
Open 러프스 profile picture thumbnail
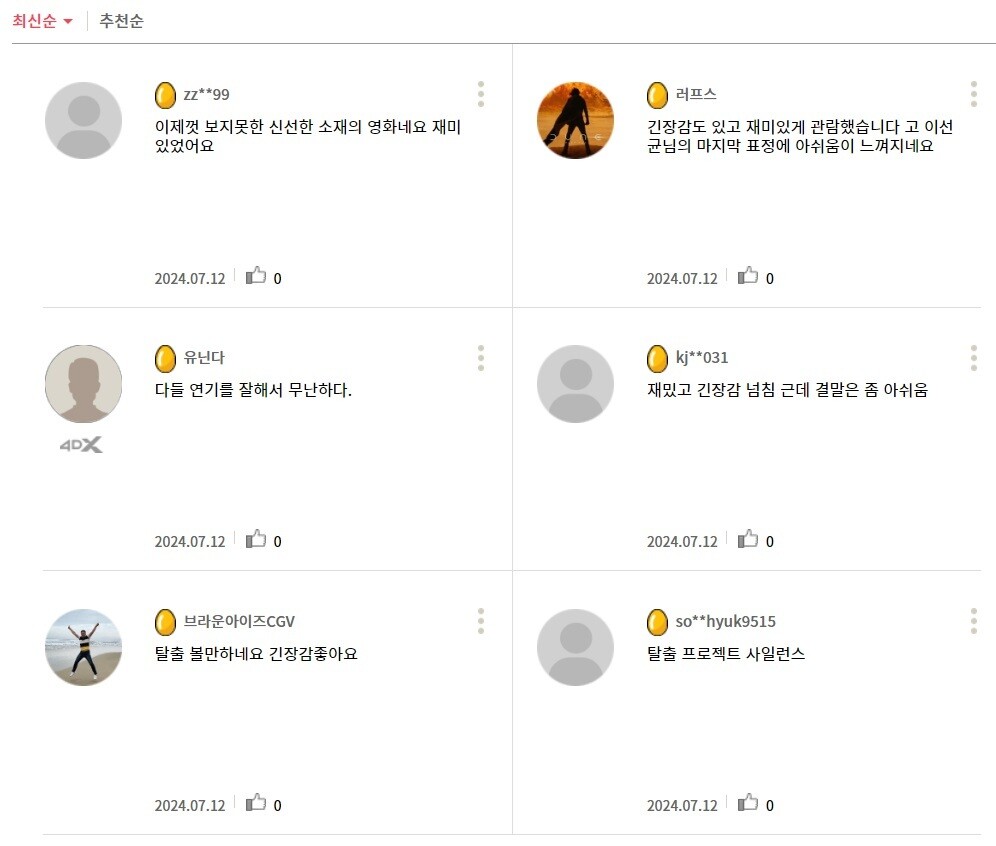tap(575, 120)
